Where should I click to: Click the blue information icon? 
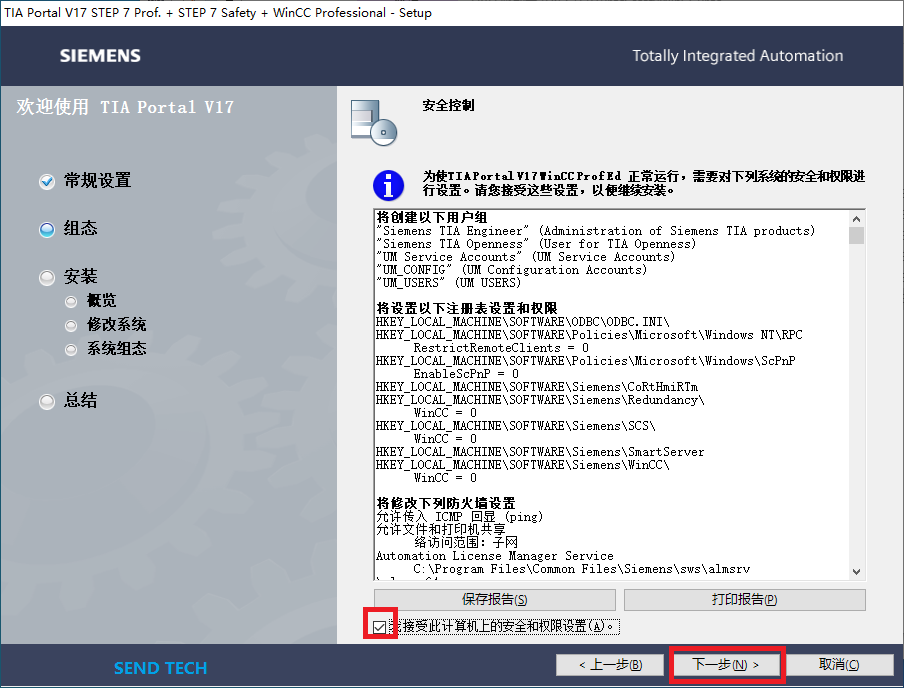(x=388, y=184)
